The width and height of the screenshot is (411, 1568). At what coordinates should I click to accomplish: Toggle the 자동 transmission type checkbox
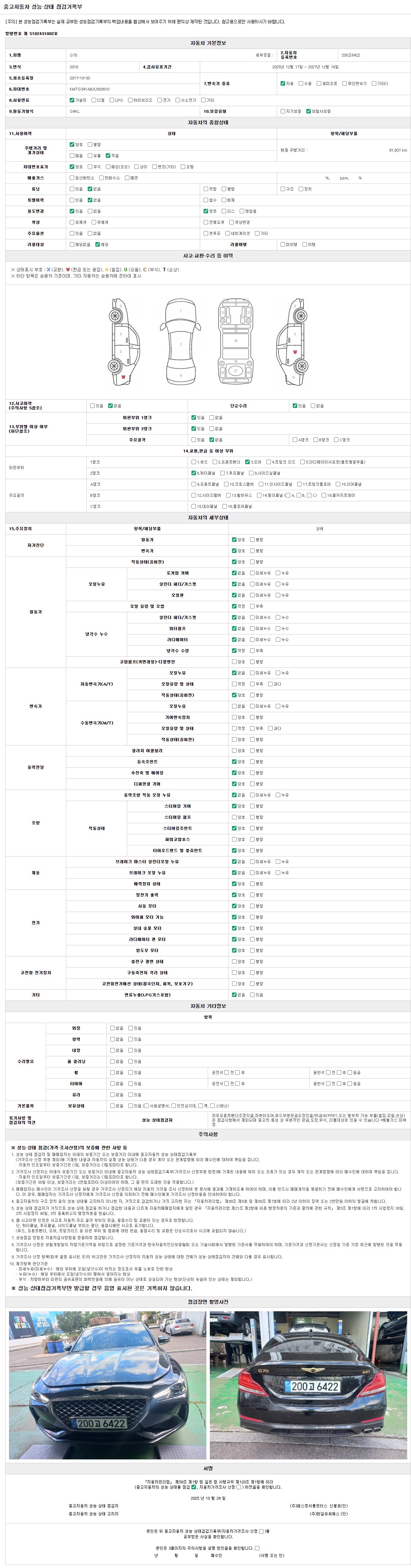pos(283,83)
